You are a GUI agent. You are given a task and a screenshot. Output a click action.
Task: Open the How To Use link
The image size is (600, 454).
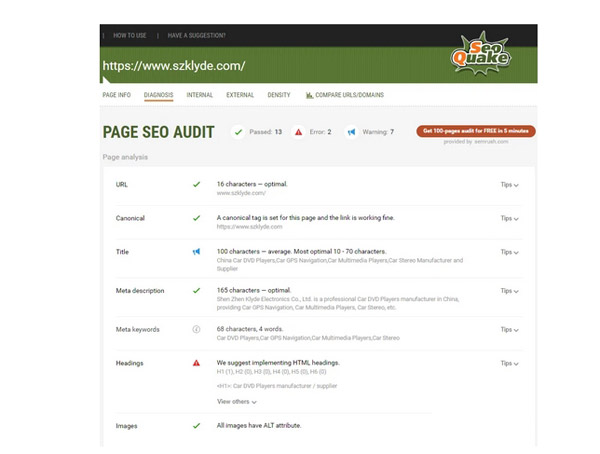point(130,35)
